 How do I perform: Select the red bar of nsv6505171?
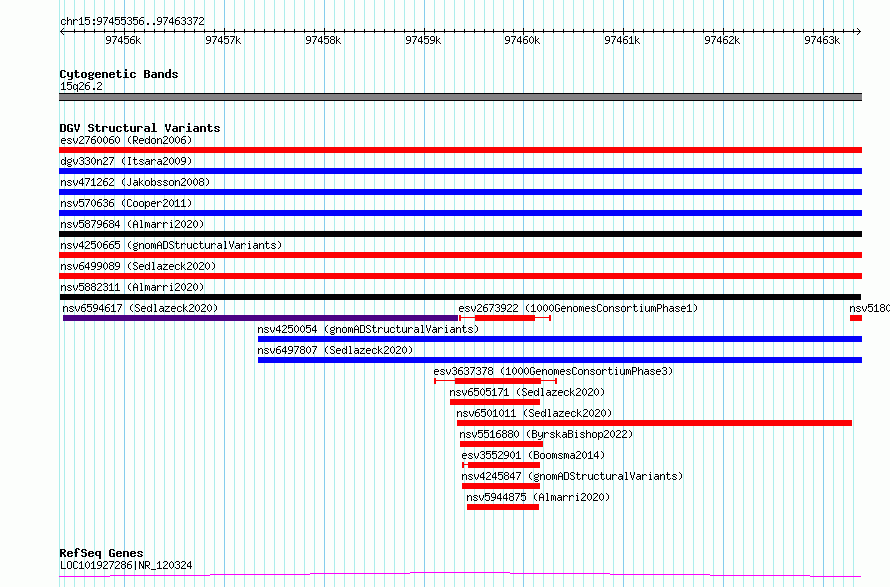(x=495, y=402)
